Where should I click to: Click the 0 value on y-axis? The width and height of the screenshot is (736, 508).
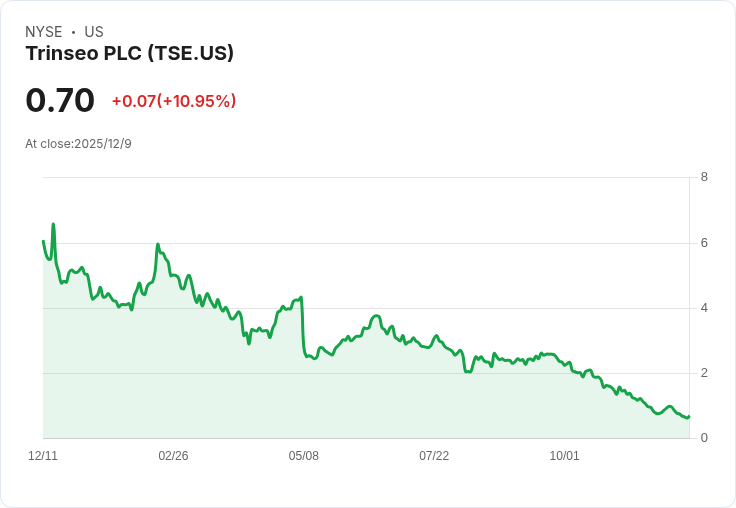[x=704, y=438]
